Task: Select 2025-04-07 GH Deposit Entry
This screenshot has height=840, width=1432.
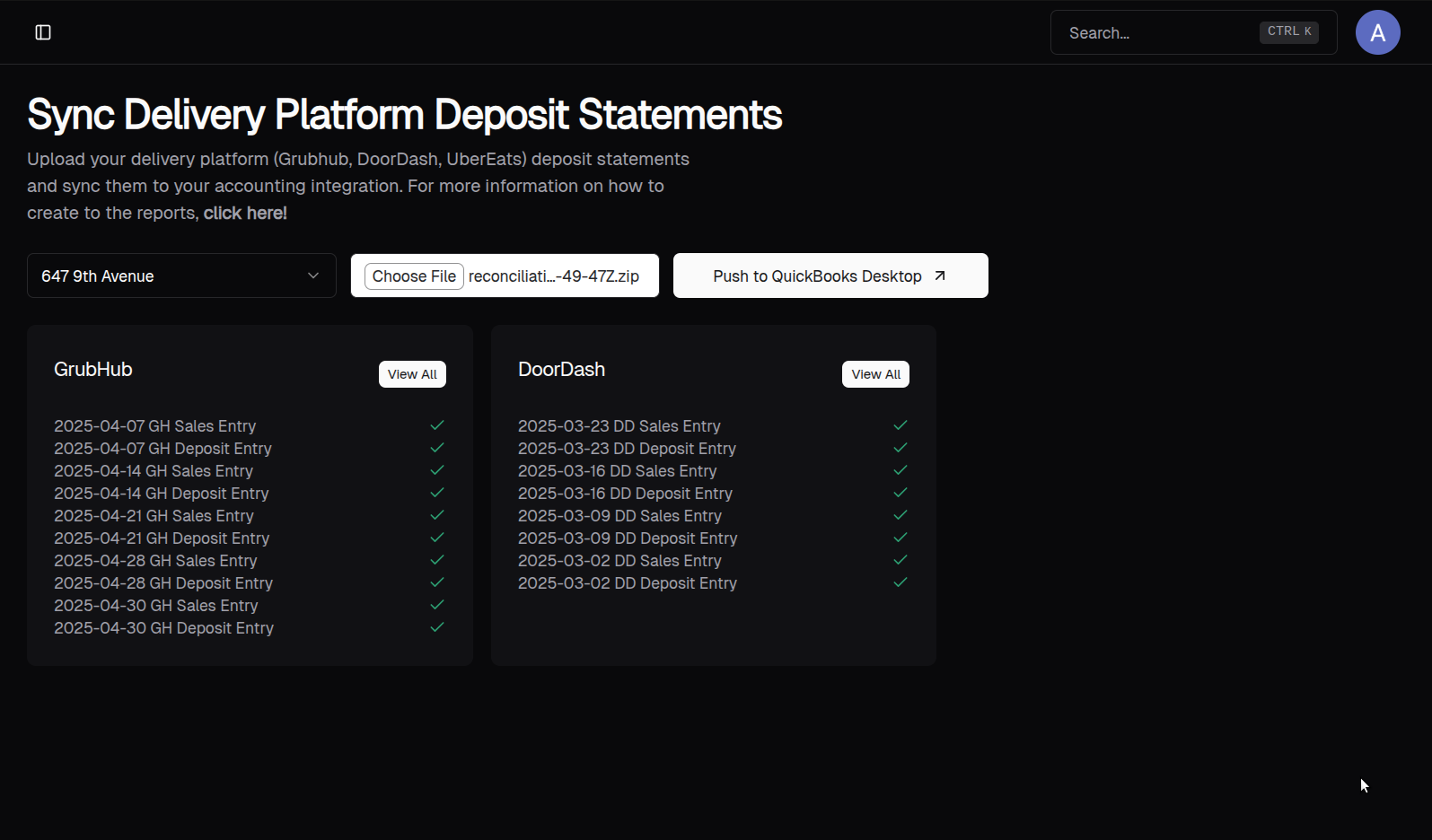Action: [x=163, y=449]
